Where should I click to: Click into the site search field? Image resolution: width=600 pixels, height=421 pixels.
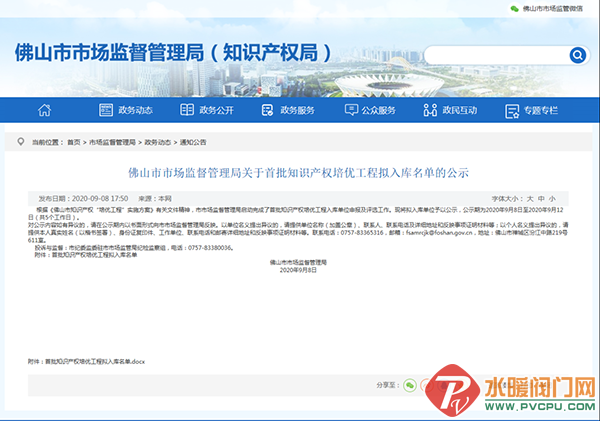pos(496,55)
